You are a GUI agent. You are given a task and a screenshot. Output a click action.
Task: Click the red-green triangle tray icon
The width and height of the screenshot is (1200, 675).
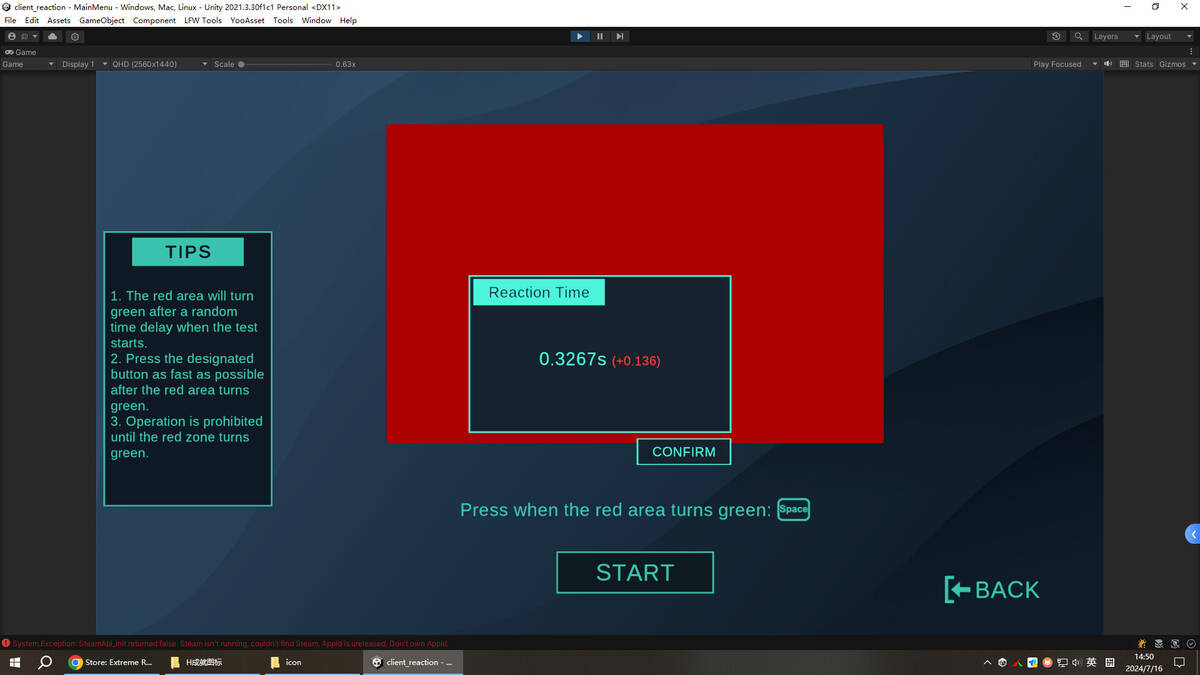tap(1017, 662)
